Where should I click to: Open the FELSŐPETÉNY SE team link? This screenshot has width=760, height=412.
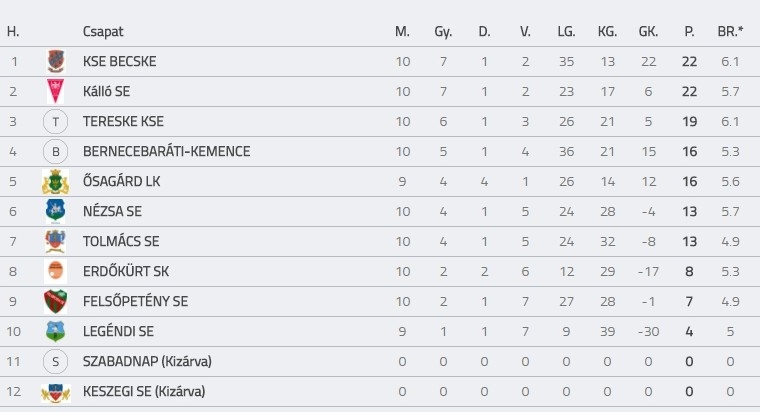135,301
